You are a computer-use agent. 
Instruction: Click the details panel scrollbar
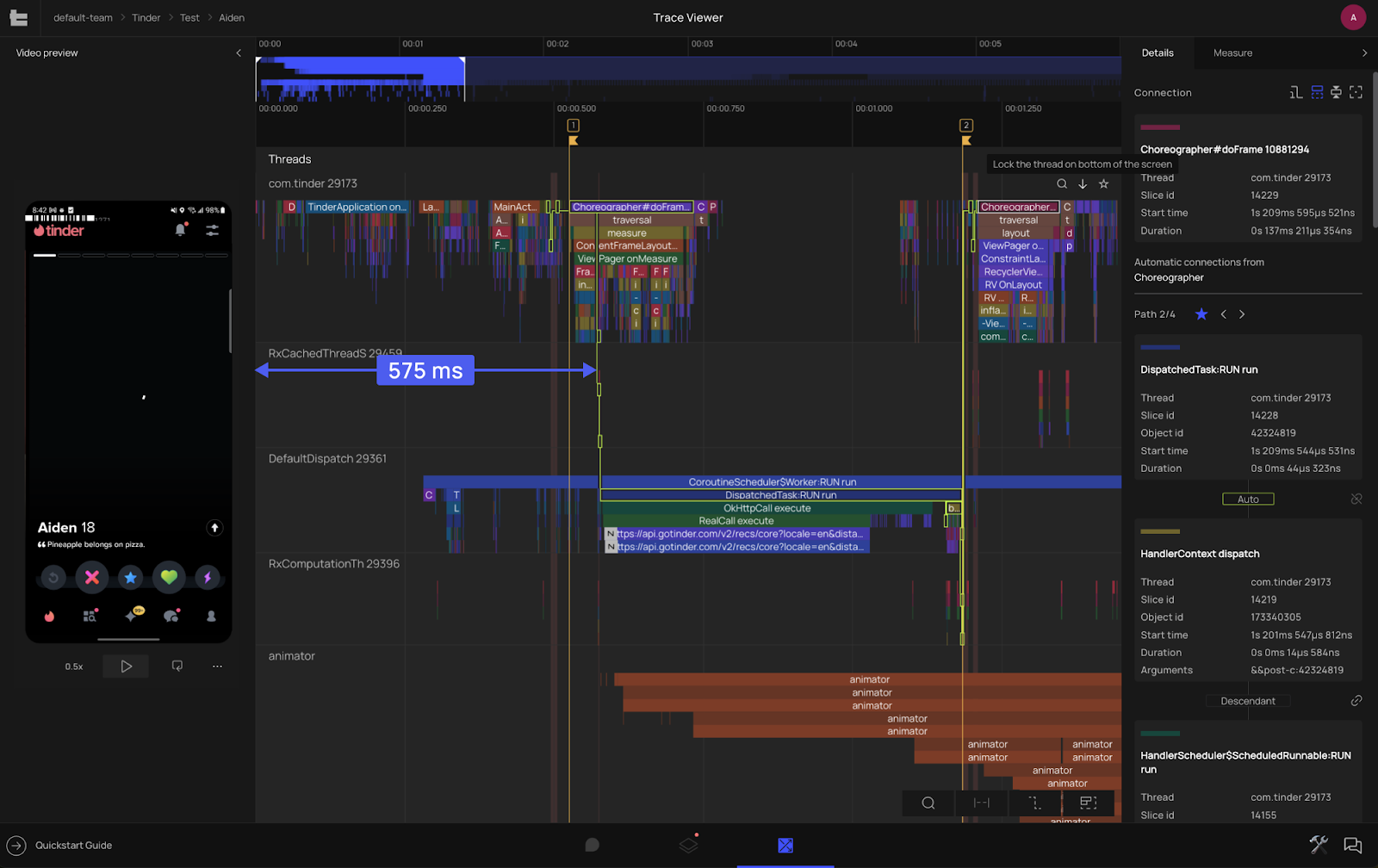(1375, 151)
